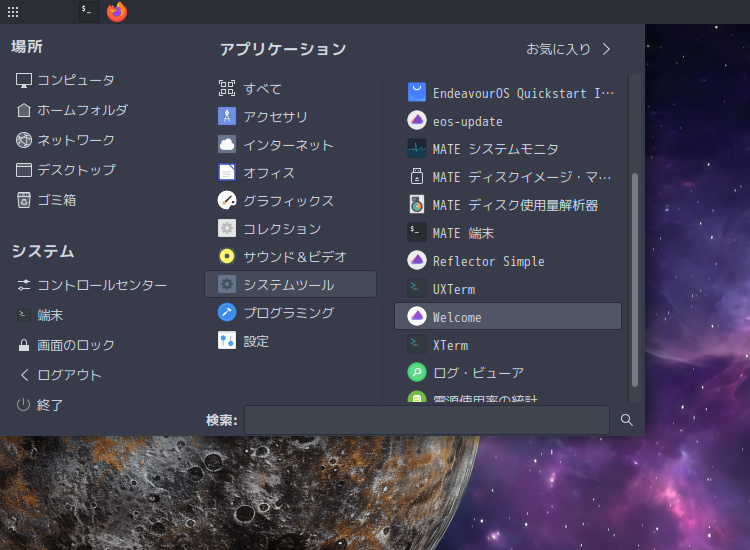Viewport: 750px width, 550px height.
Task: Click the ホームフォルダ house icon
Action: pos(24,110)
